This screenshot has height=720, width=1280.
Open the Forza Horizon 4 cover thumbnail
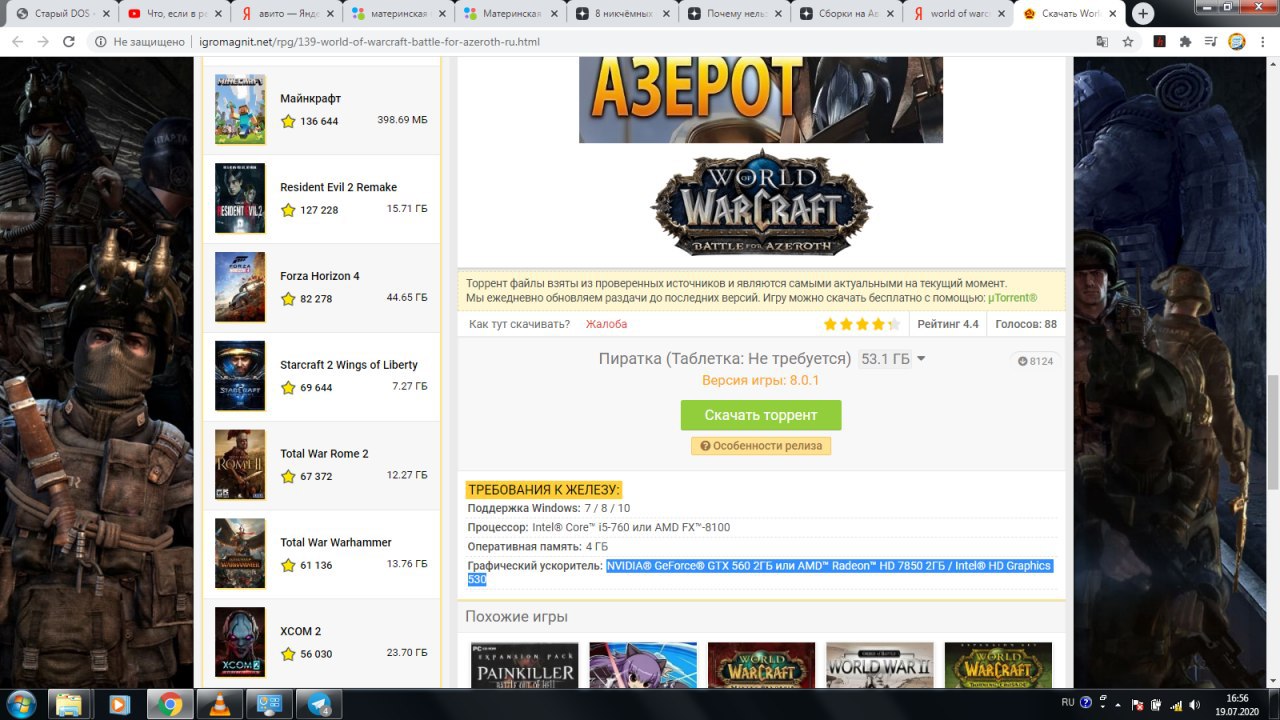coord(240,287)
